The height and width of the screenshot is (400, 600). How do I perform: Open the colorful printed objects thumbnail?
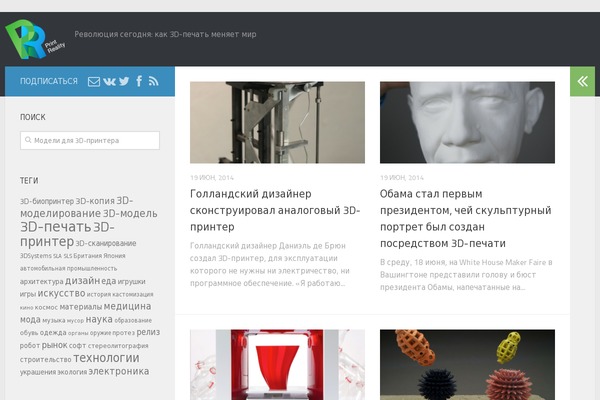pyautogui.click(x=467, y=364)
